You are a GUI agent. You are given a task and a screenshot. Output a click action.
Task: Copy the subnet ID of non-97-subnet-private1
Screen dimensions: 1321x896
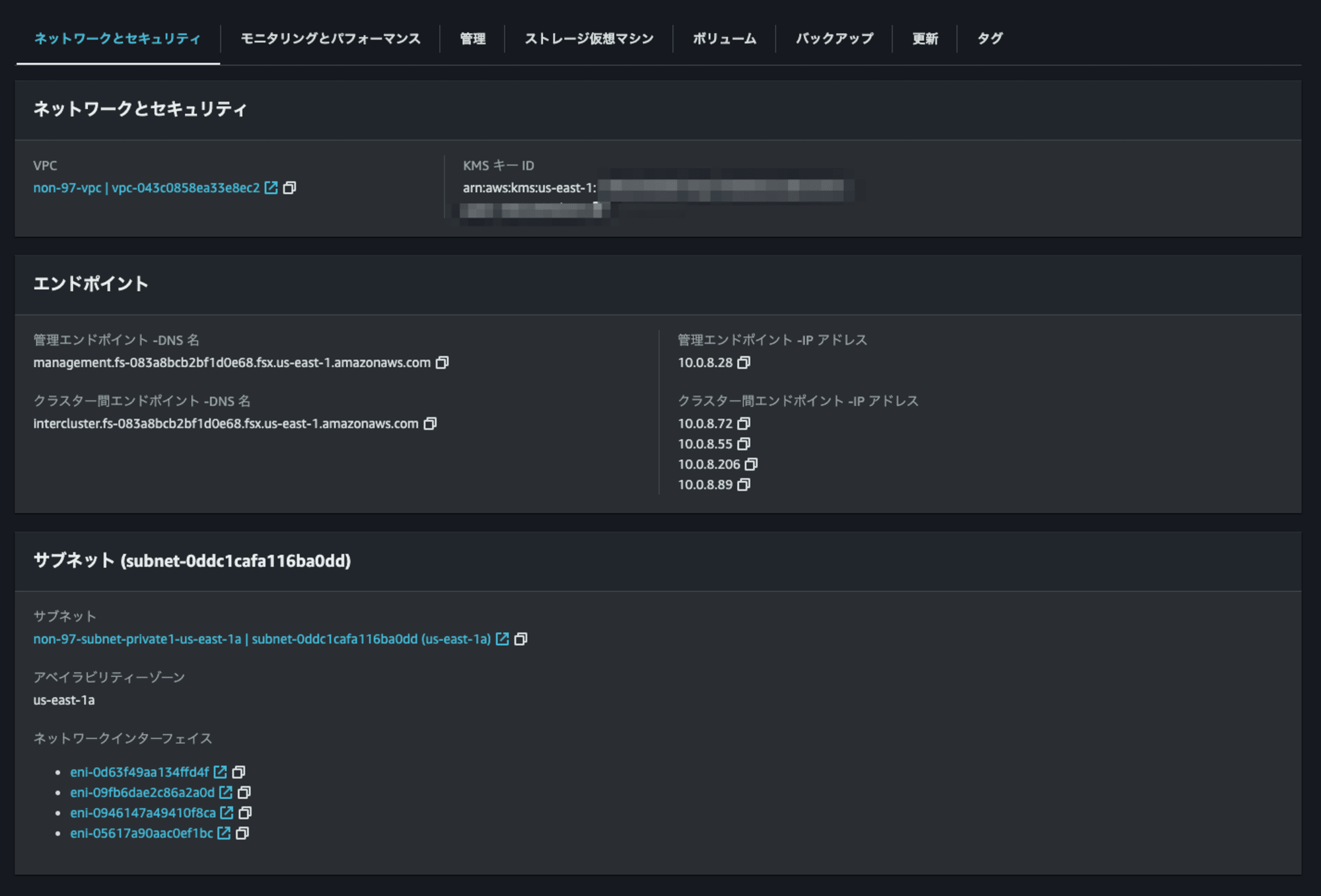(x=520, y=639)
